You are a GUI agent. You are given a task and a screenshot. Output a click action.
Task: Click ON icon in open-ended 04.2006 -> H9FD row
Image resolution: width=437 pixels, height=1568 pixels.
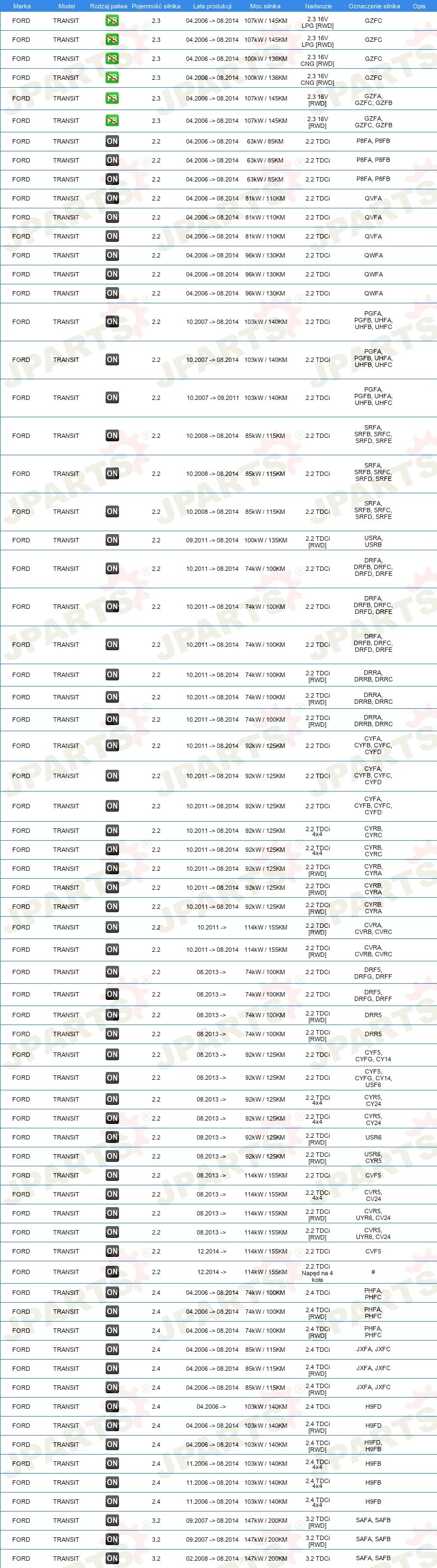112,1406
